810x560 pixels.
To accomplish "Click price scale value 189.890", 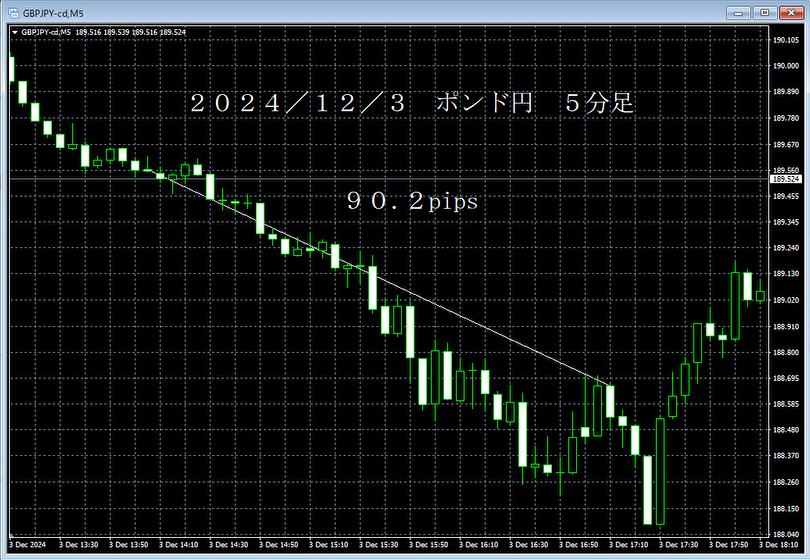I will tap(786, 91).
